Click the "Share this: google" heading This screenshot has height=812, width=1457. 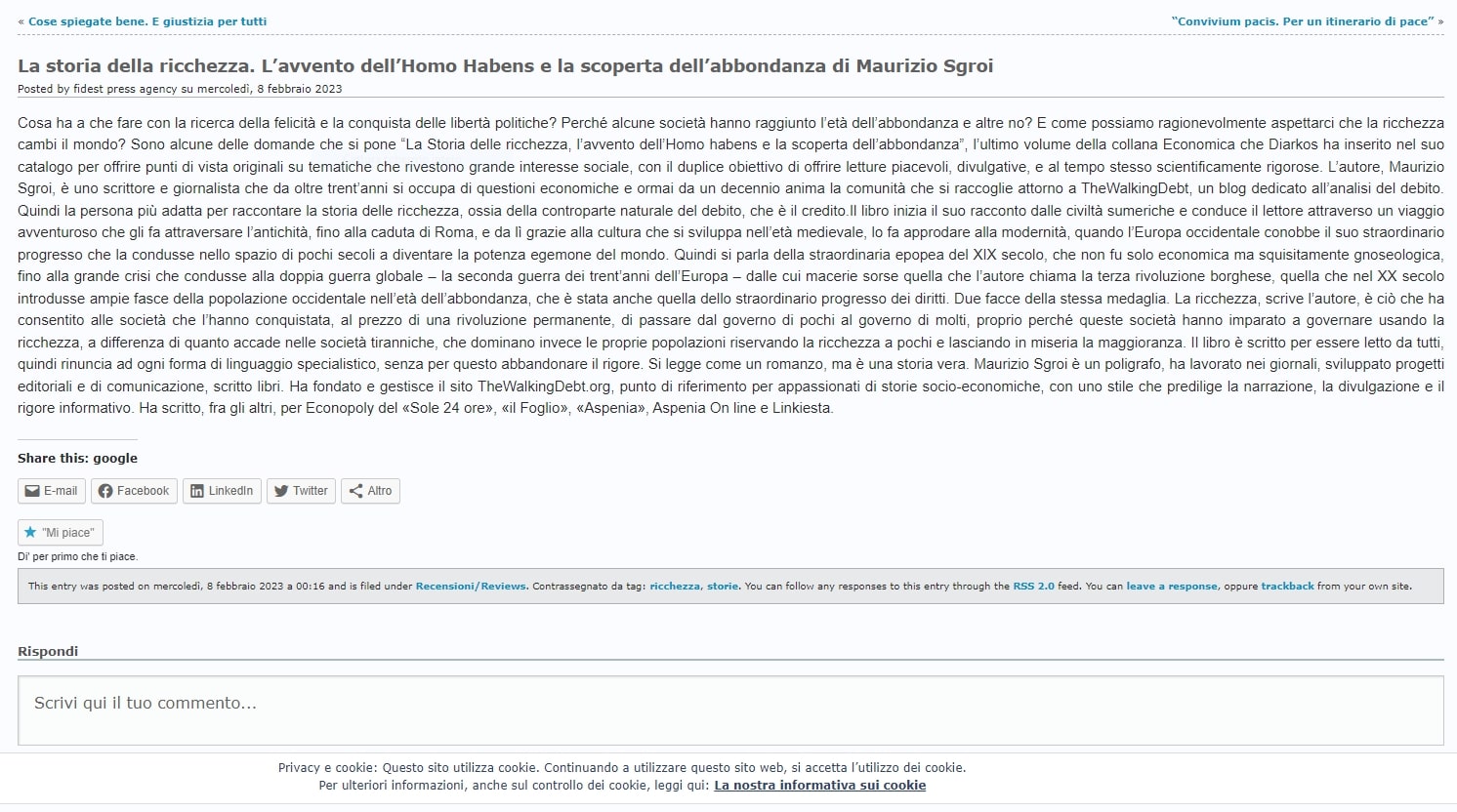[x=77, y=458]
